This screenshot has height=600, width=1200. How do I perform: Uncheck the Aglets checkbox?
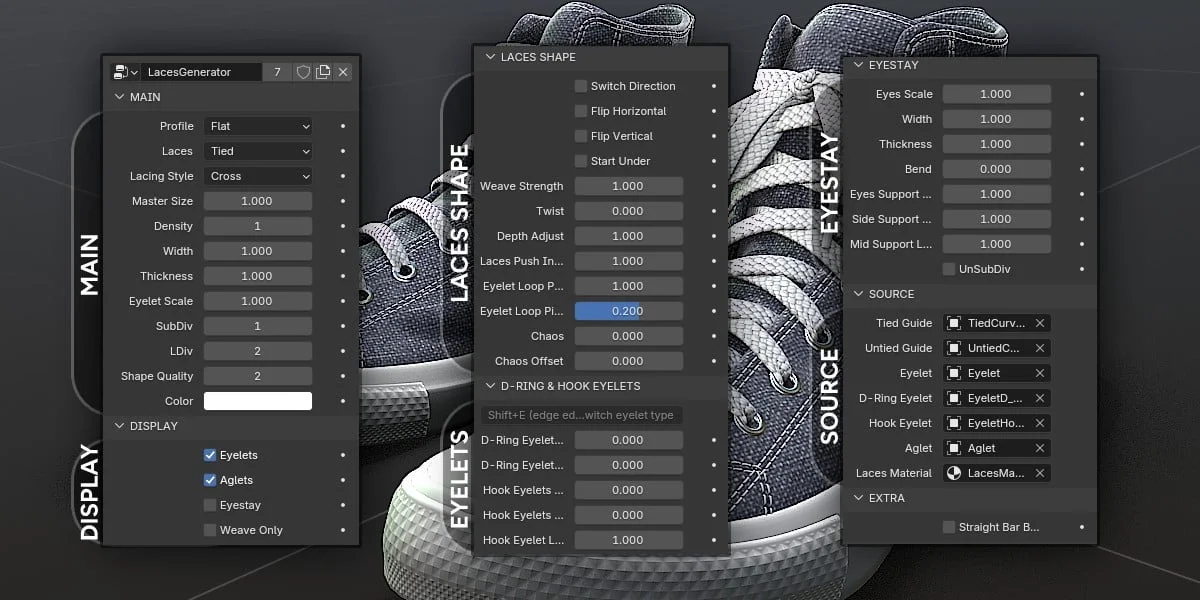(211, 480)
